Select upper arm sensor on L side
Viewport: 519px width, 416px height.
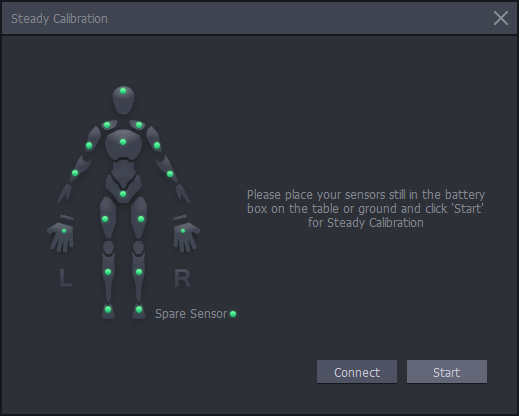pos(89,145)
